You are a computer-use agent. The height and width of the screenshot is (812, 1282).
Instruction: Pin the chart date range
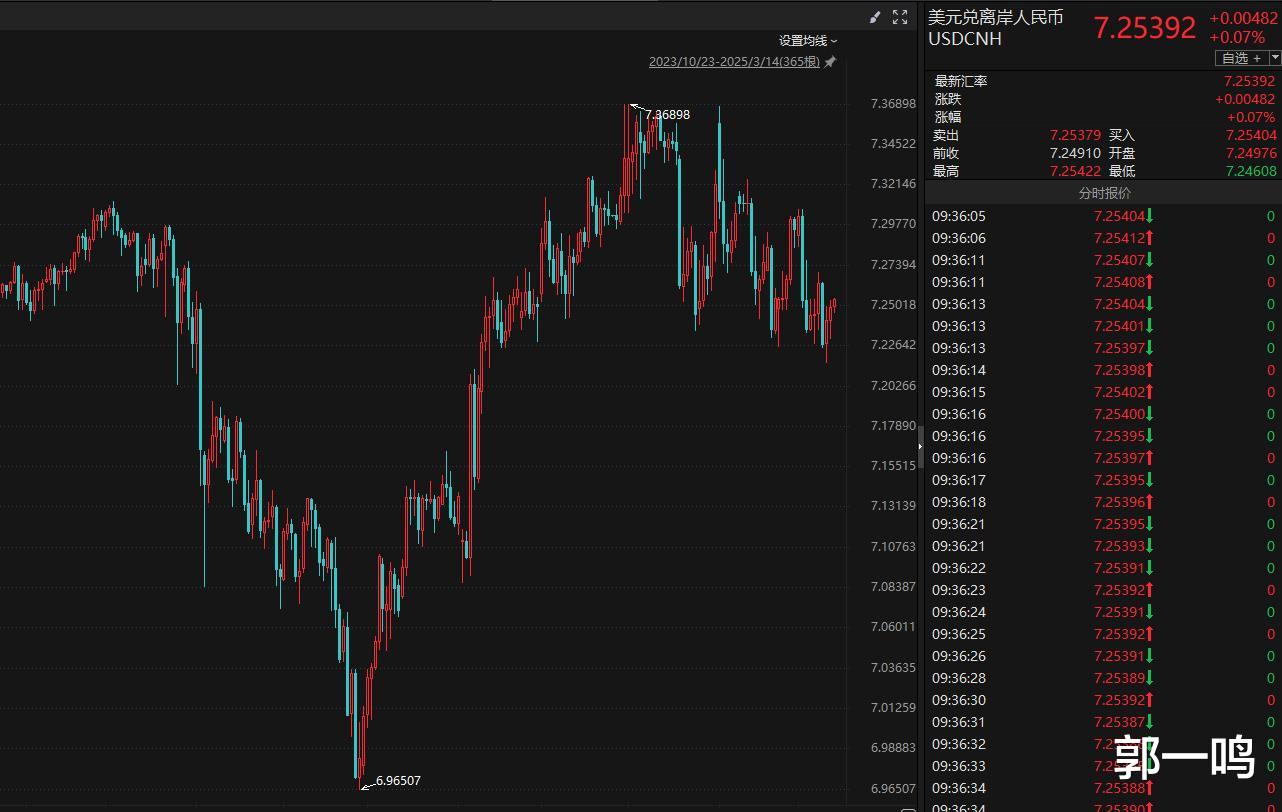tap(830, 62)
